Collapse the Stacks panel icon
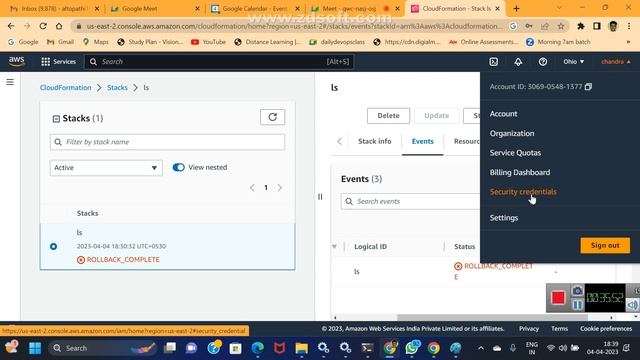 [x=56, y=119]
